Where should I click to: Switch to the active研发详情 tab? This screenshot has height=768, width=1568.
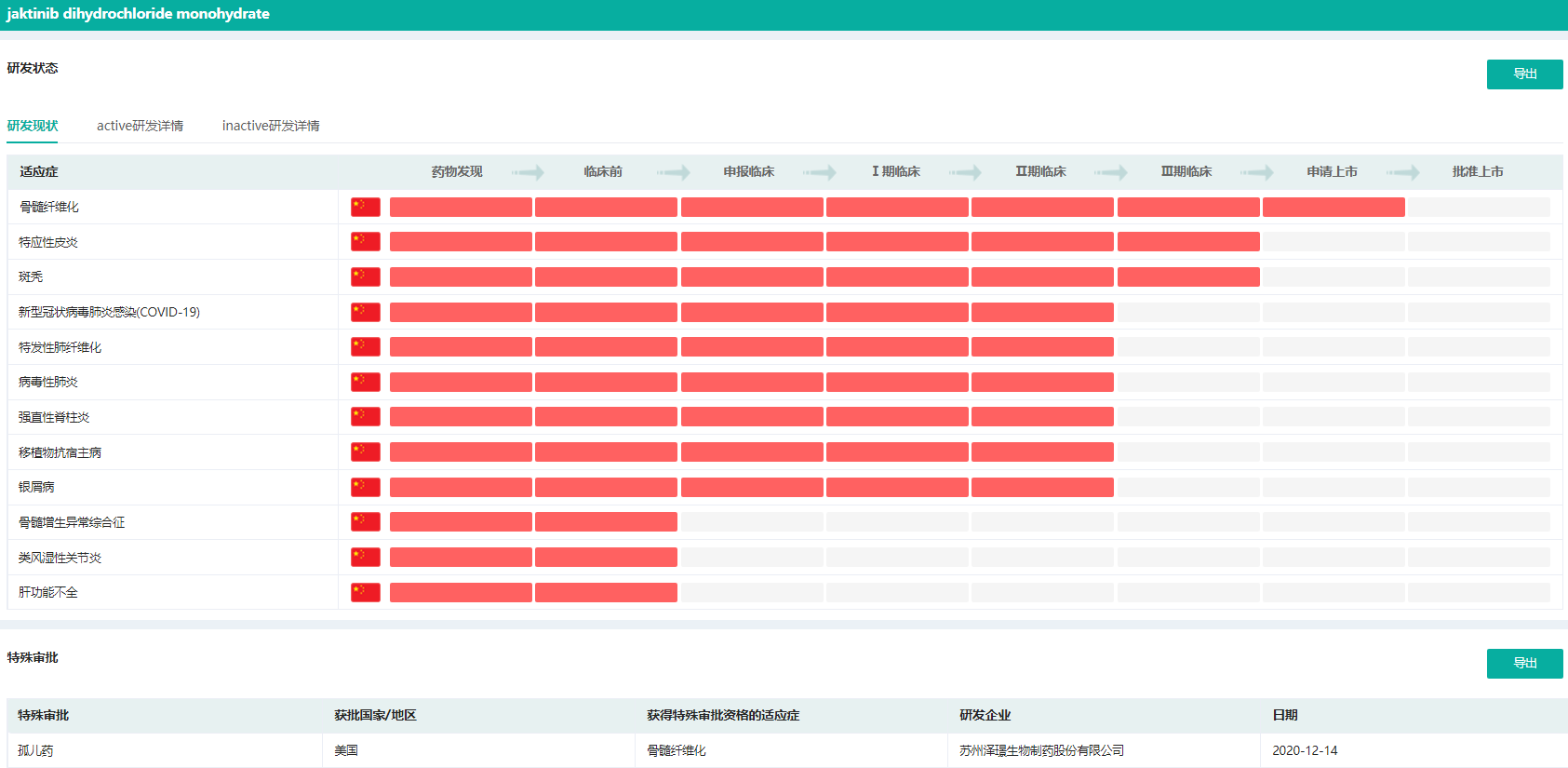(x=140, y=126)
